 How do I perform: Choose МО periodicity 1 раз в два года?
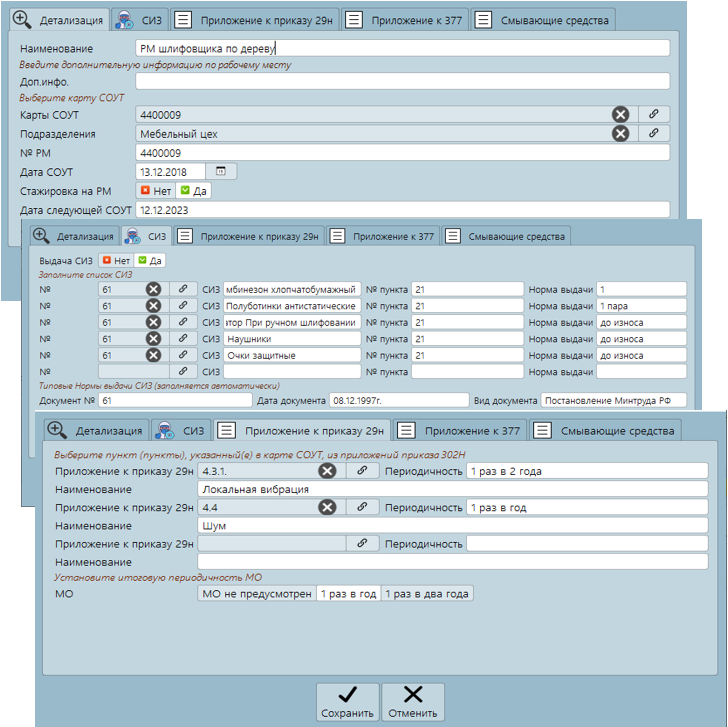427,594
